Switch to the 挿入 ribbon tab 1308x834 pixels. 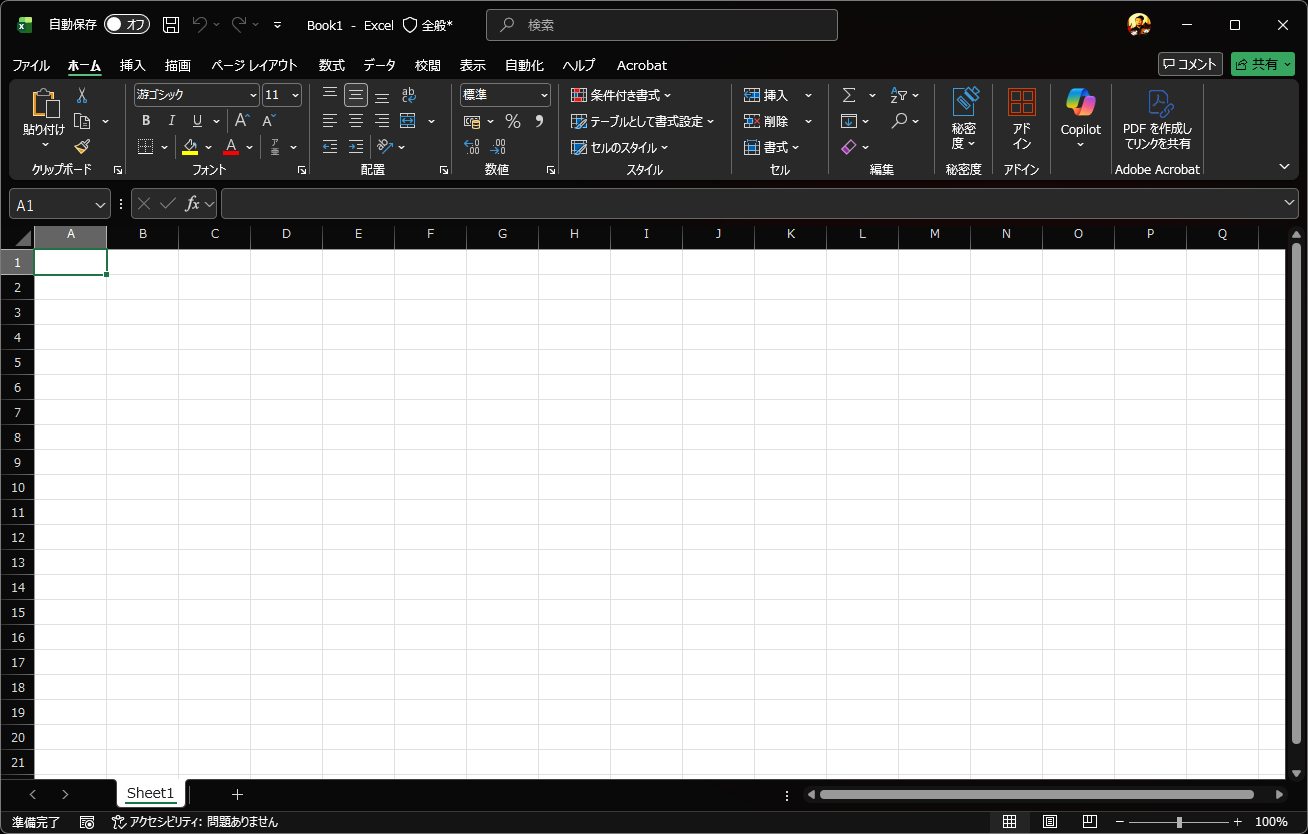[132, 65]
